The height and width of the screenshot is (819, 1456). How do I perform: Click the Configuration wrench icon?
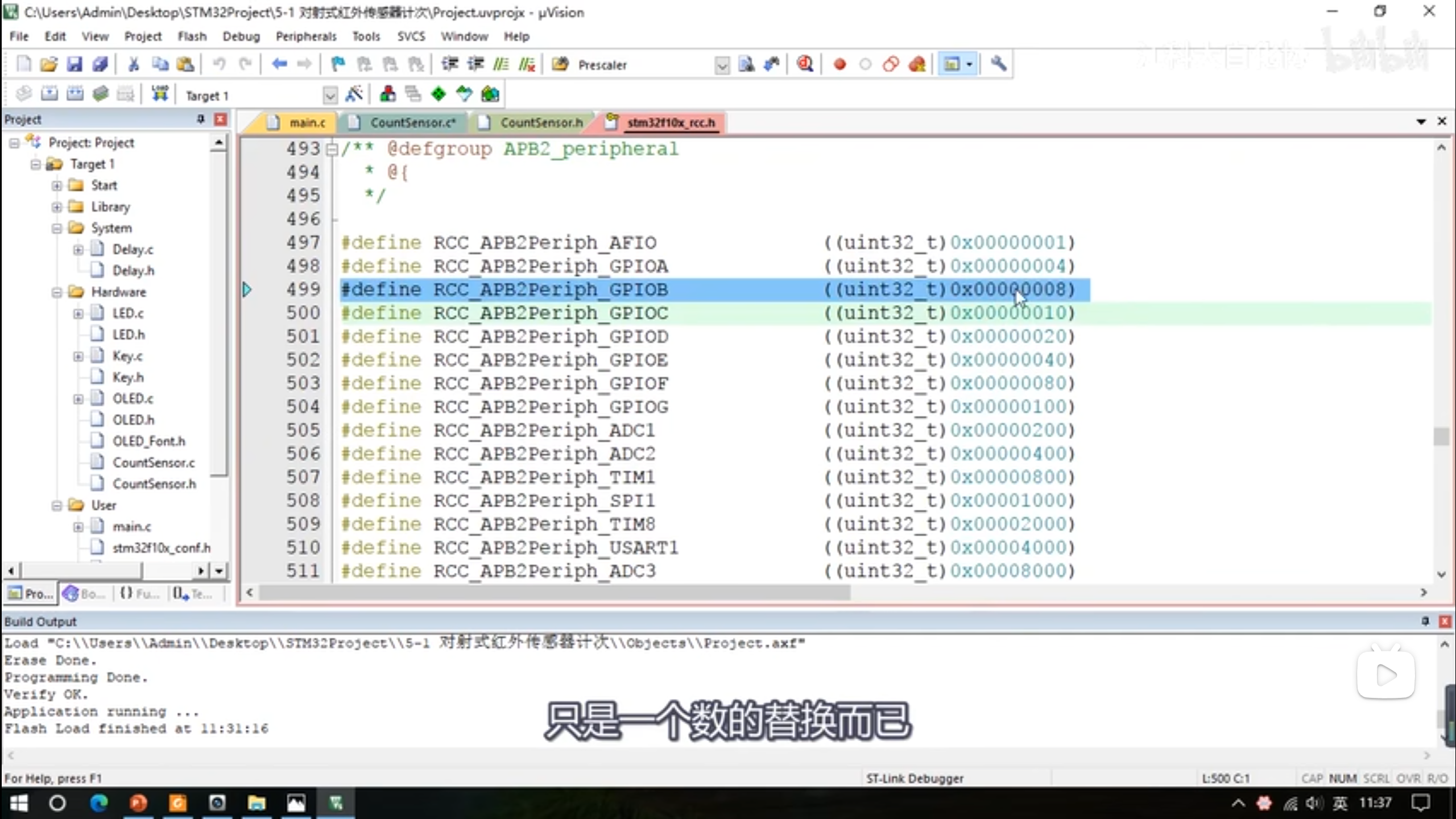pos(998,64)
